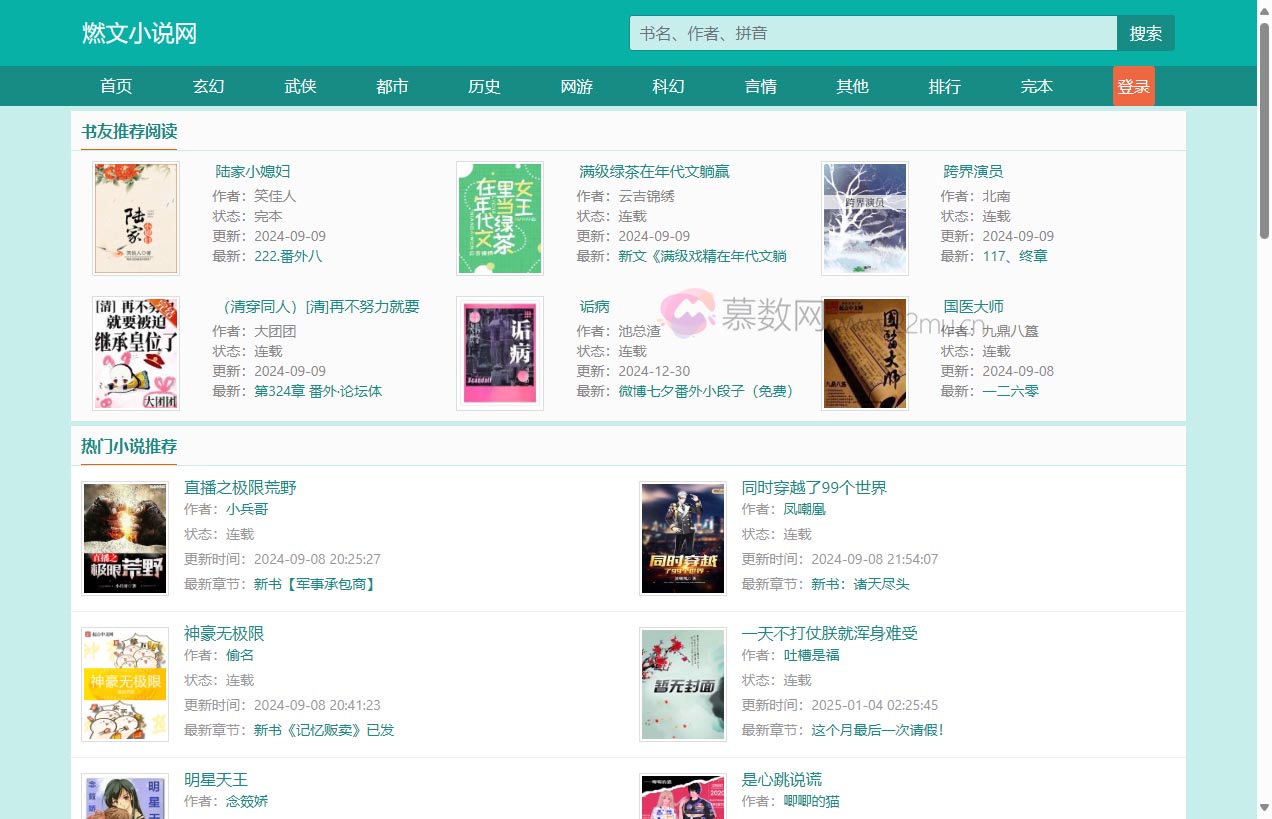Click the 燃文小说网 site logo

[139, 33]
